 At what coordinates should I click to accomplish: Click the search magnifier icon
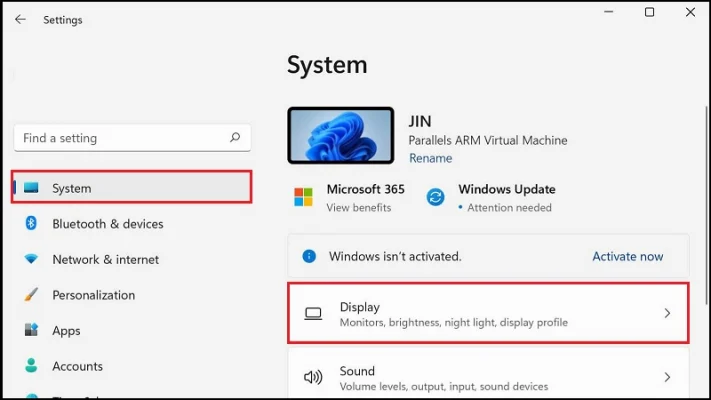pyautogui.click(x=235, y=138)
